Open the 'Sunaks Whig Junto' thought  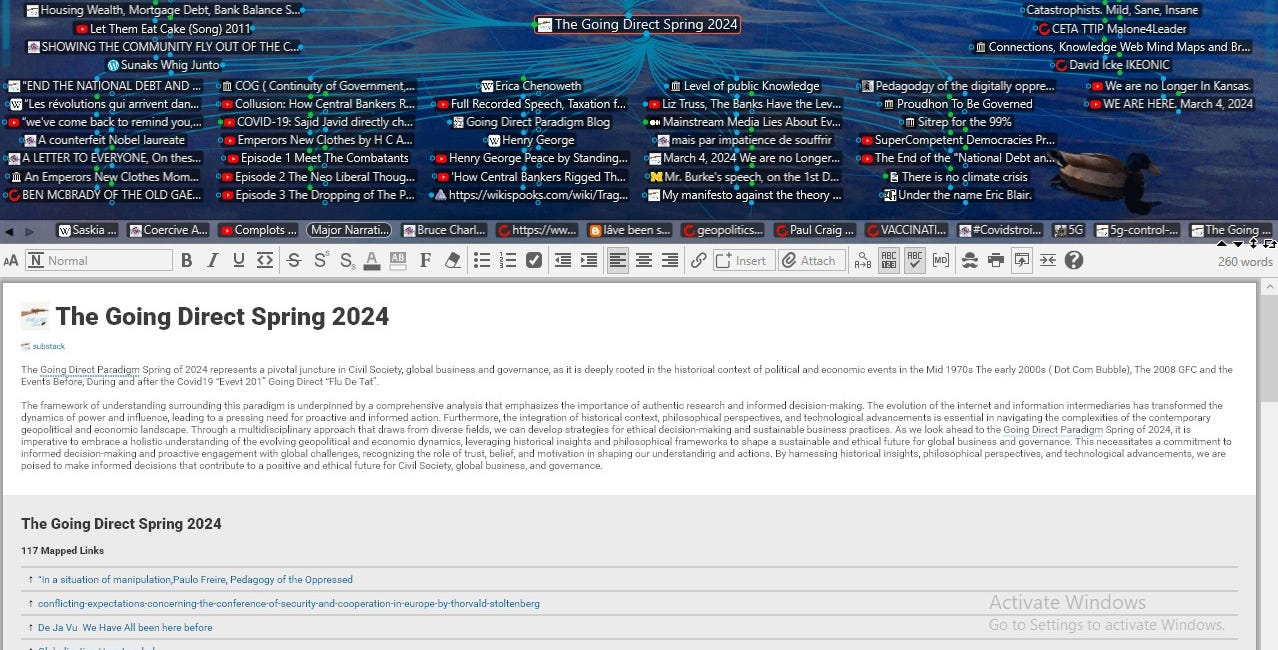pyautogui.click(x=162, y=65)
